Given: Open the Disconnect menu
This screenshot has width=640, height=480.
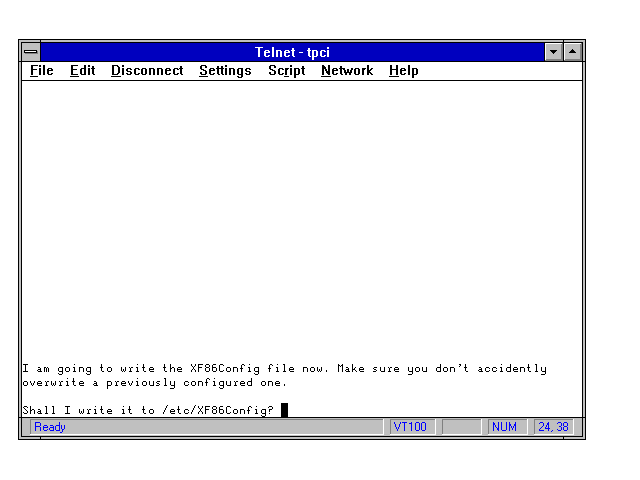Looking at the screenshot, I should pyautogui.click(x=147, y=71).
